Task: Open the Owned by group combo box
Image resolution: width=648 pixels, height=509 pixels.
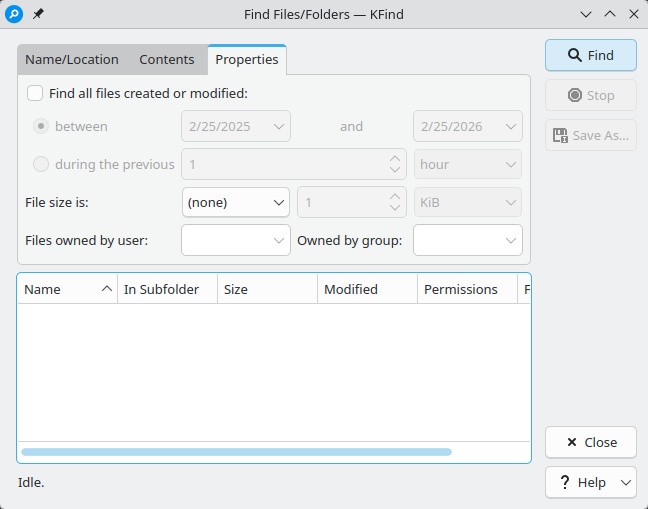Action: click(468, 240)
